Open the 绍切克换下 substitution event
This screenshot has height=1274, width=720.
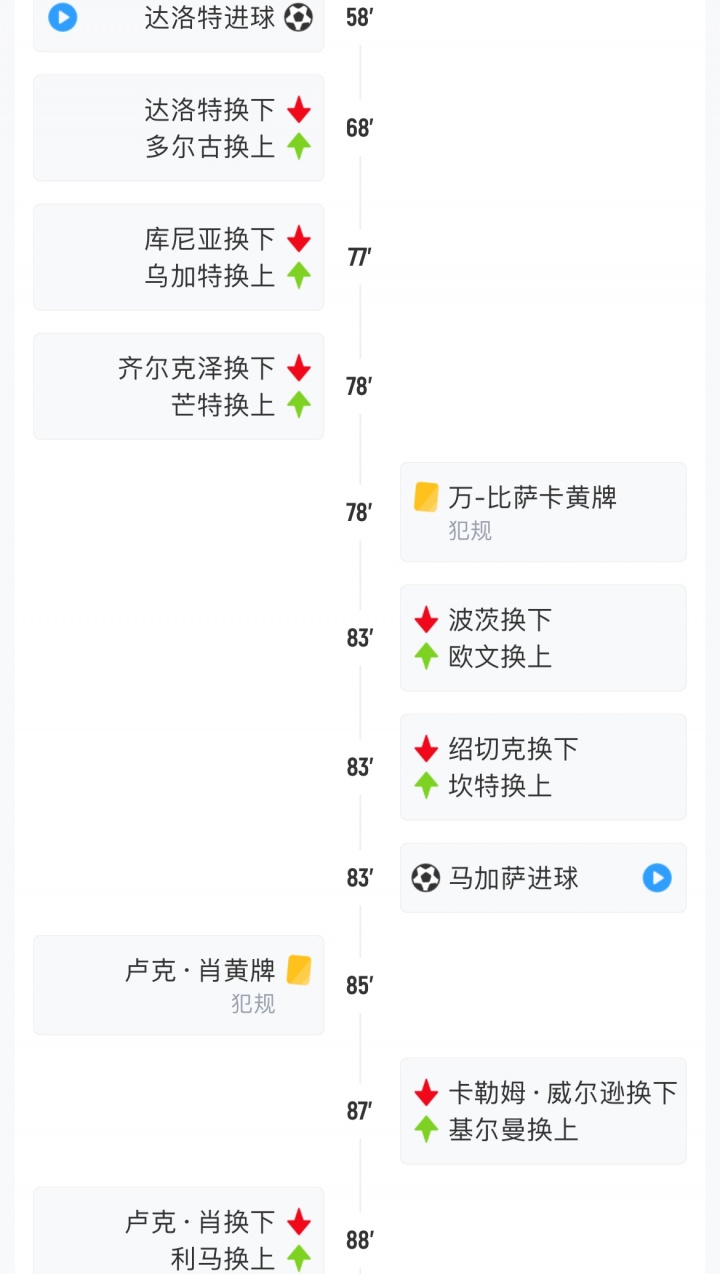click(513, 749)
